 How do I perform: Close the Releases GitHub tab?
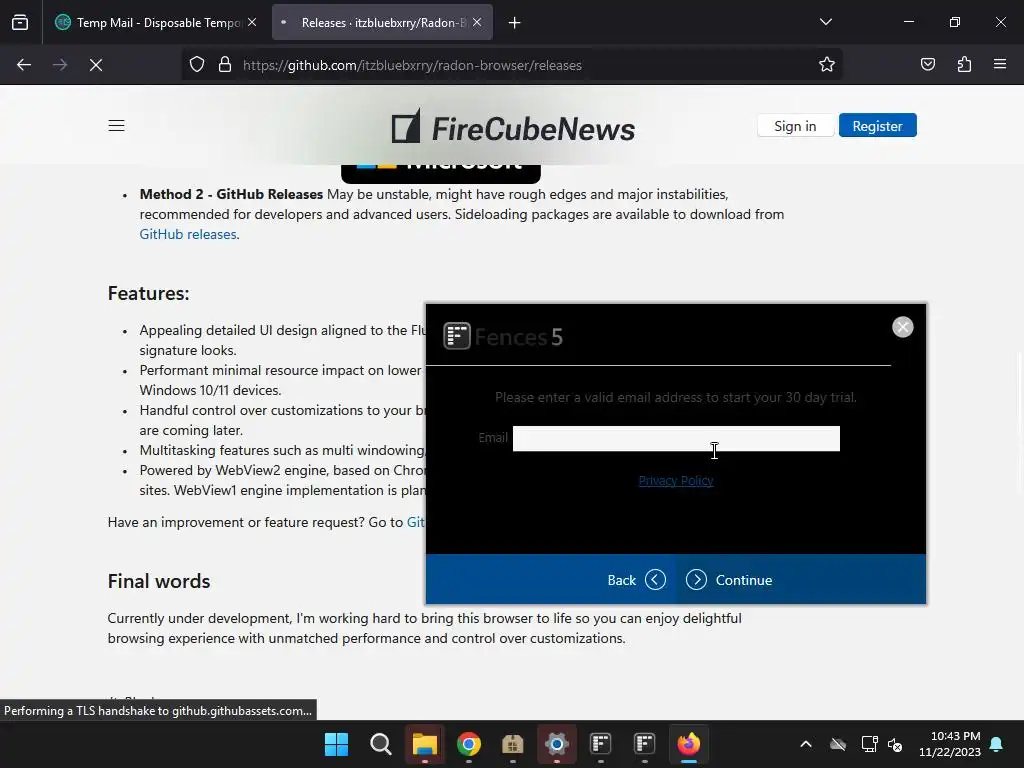477,22
